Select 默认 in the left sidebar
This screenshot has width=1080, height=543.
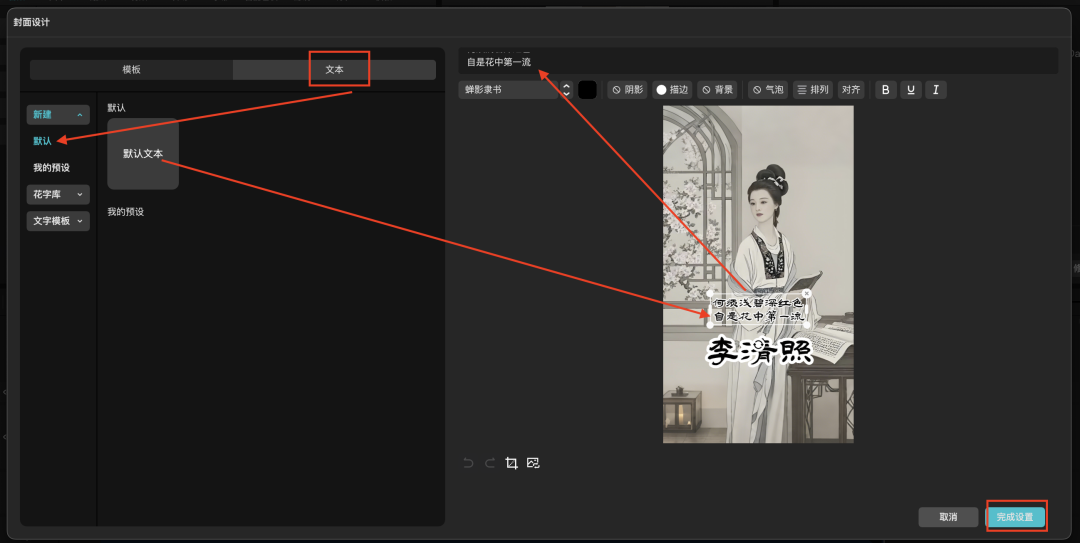43,141
